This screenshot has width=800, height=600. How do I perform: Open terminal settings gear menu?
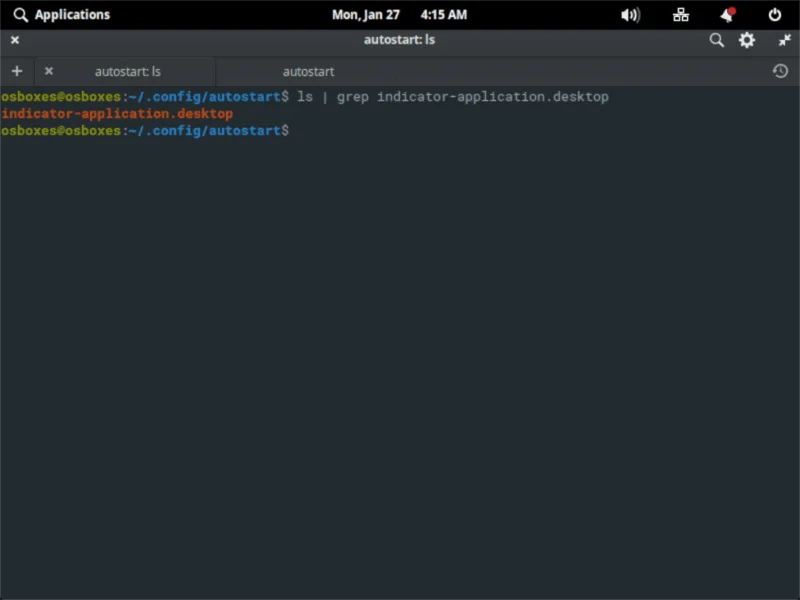(746, 40)
